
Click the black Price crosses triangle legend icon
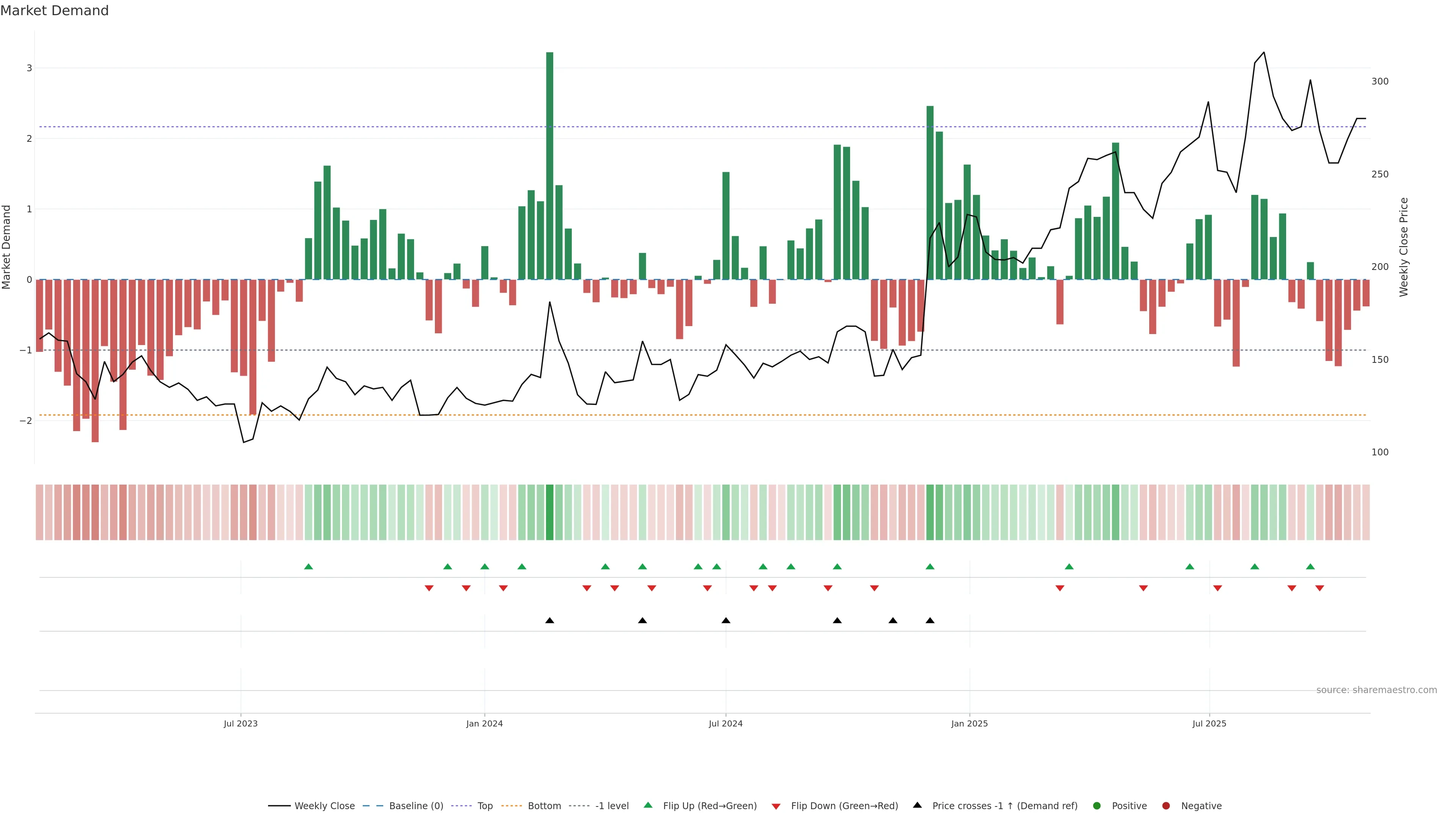coord(917,805)
